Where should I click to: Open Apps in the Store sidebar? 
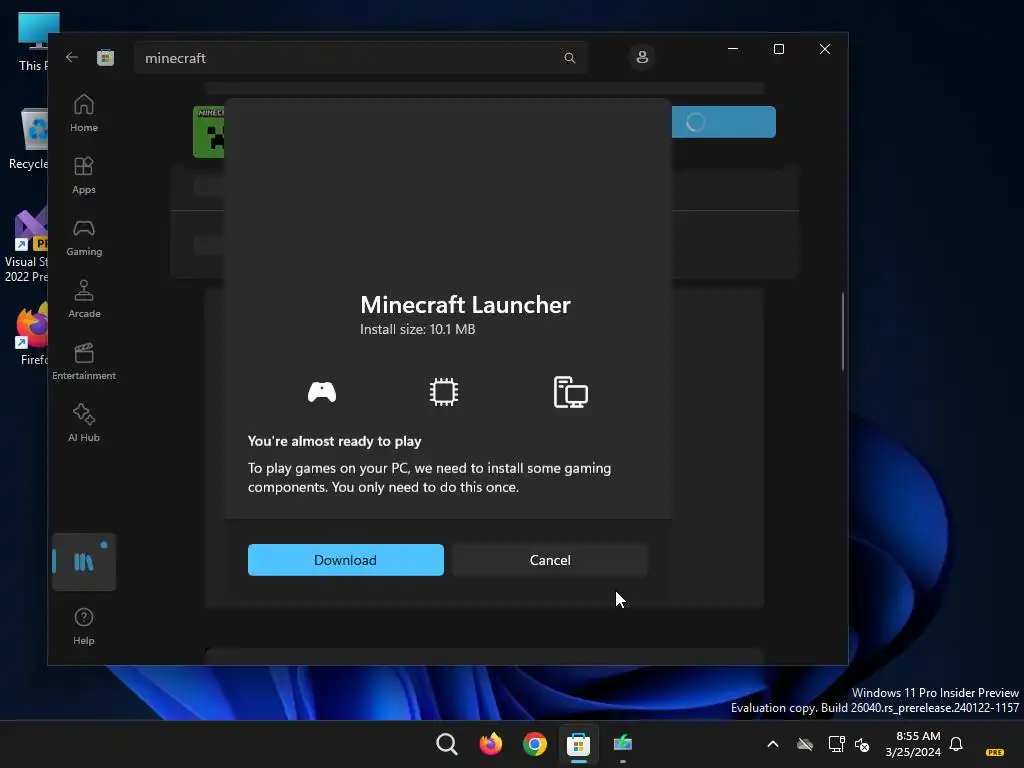[x=84, y=175]
